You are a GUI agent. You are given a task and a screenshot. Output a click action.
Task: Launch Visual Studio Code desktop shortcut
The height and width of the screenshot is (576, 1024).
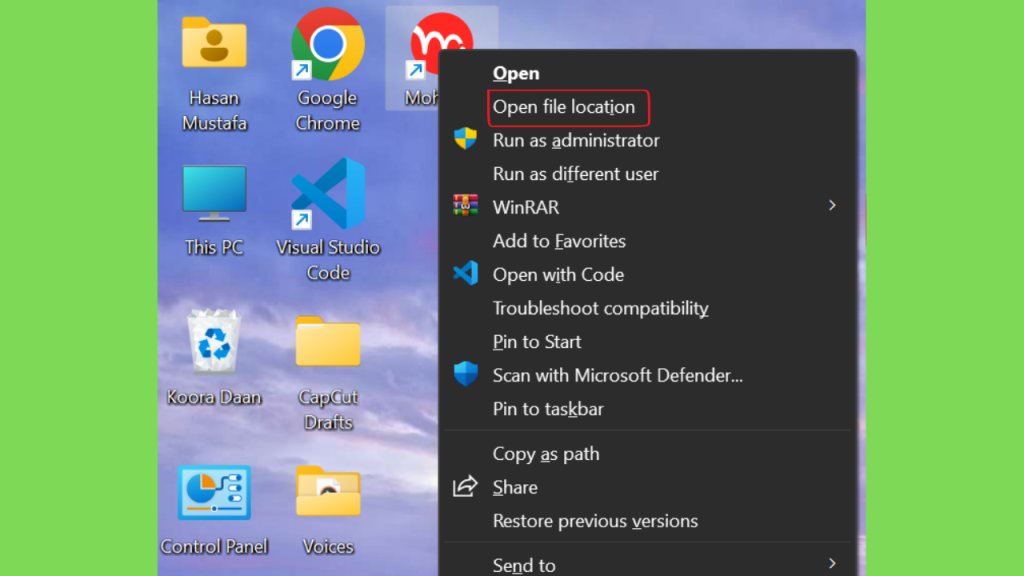328,194
